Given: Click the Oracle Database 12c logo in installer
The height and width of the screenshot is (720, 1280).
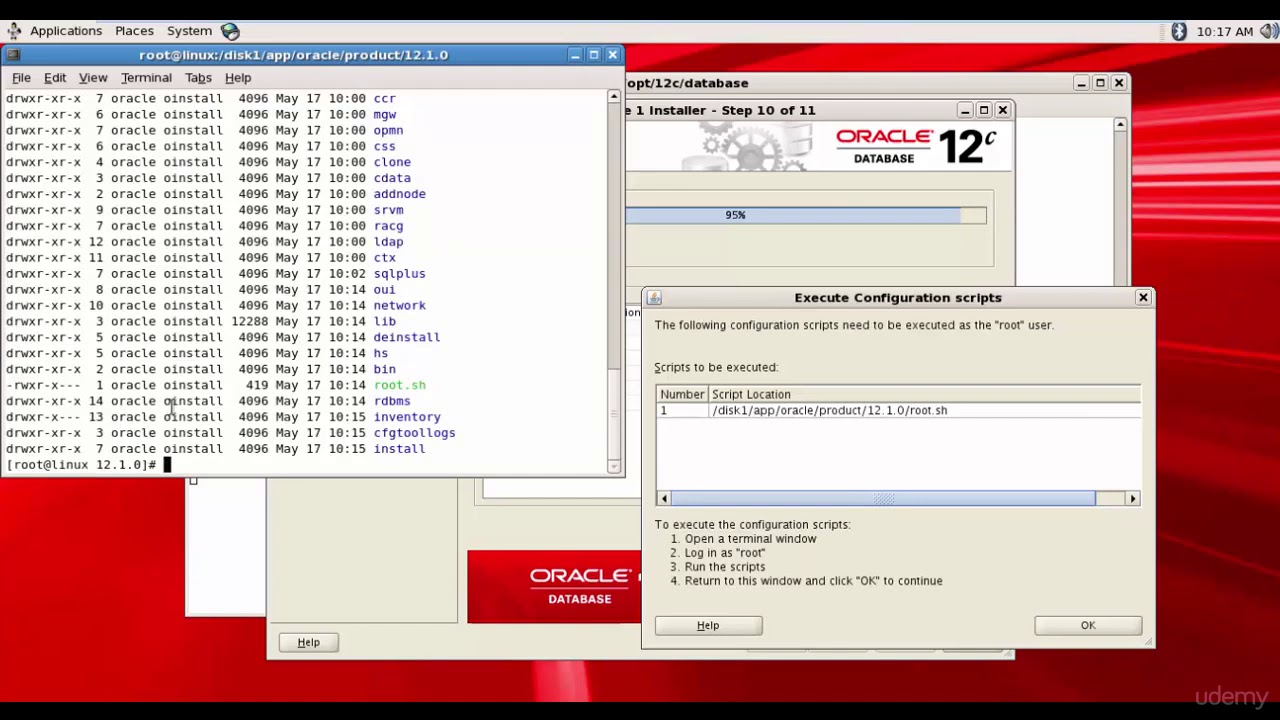Looking at the screenshot, I should pyautogui.click(x=915, y=147).
